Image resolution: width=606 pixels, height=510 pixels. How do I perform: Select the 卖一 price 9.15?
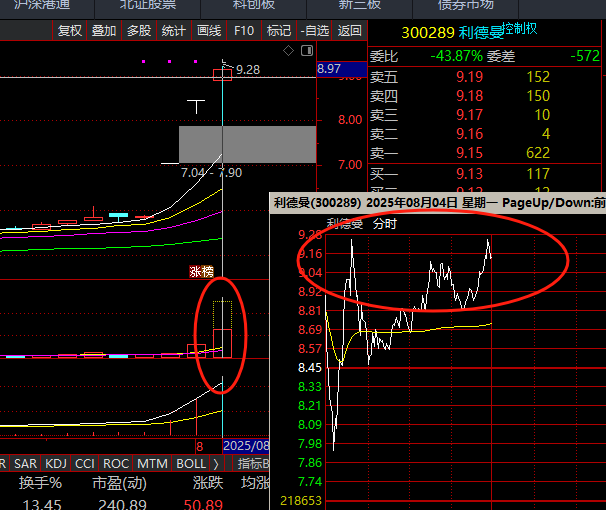(470, 153)
